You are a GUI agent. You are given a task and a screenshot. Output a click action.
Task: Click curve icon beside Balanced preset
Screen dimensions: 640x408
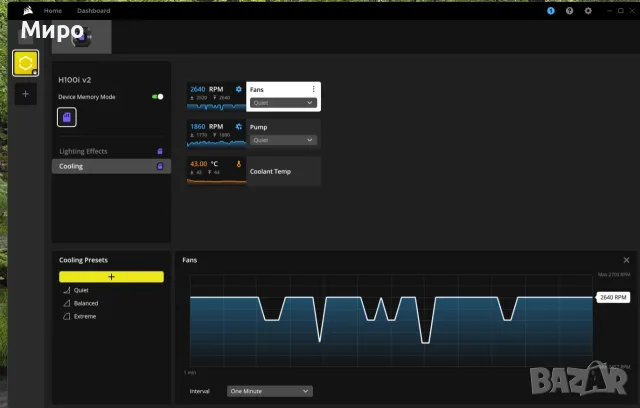click(67, 303)
